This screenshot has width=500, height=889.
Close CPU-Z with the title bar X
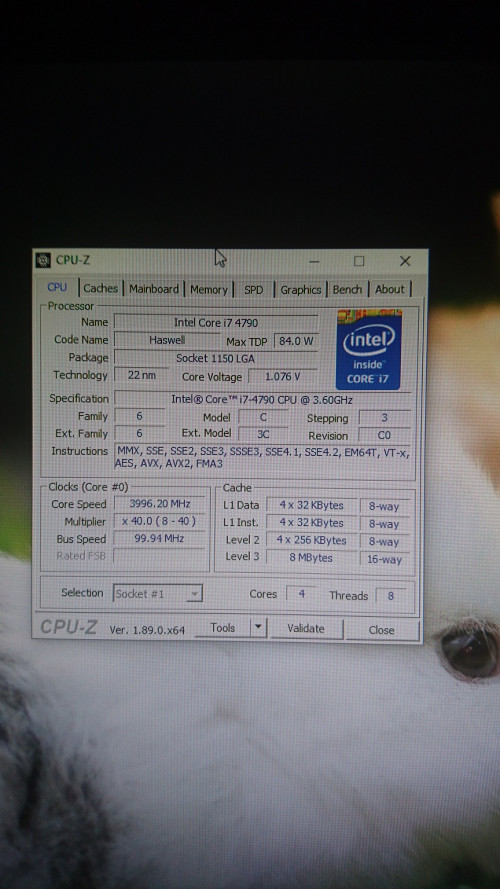[x=405, y=261]
